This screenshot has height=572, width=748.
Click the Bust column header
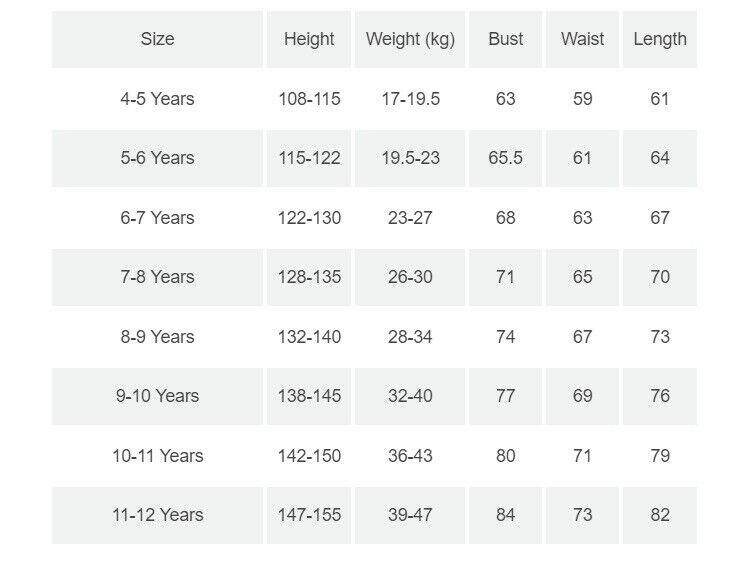(x=506, y=39)
